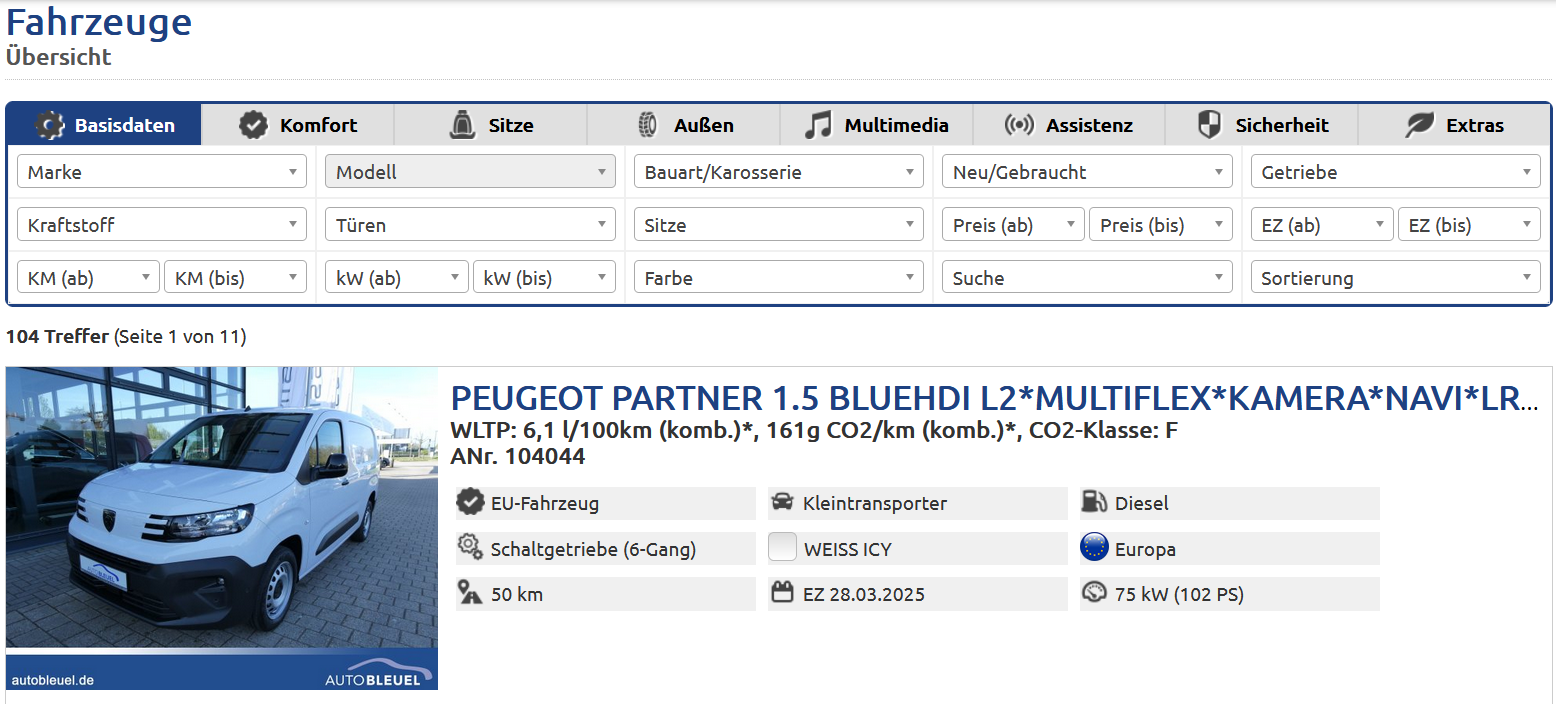
Task: Click the gear icon on Basisdaten tab
Action: (50, 125)
